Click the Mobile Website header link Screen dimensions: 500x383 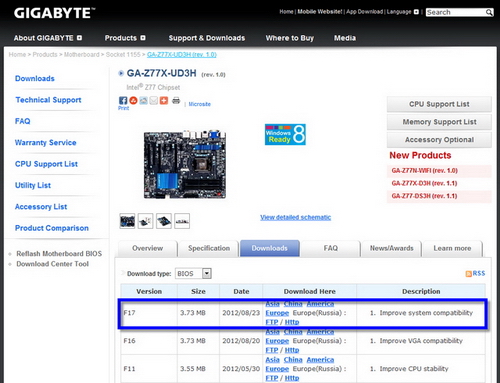(x=320, y=12)
